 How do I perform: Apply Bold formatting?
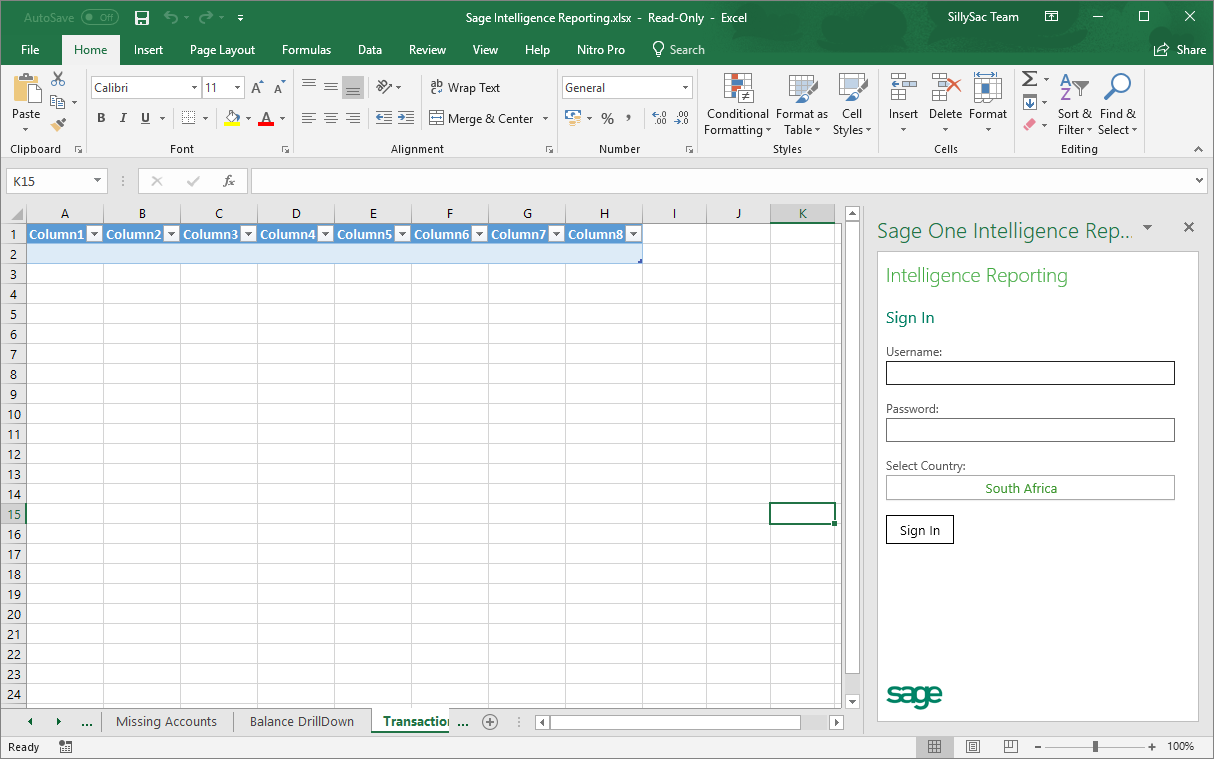[101, 118]
